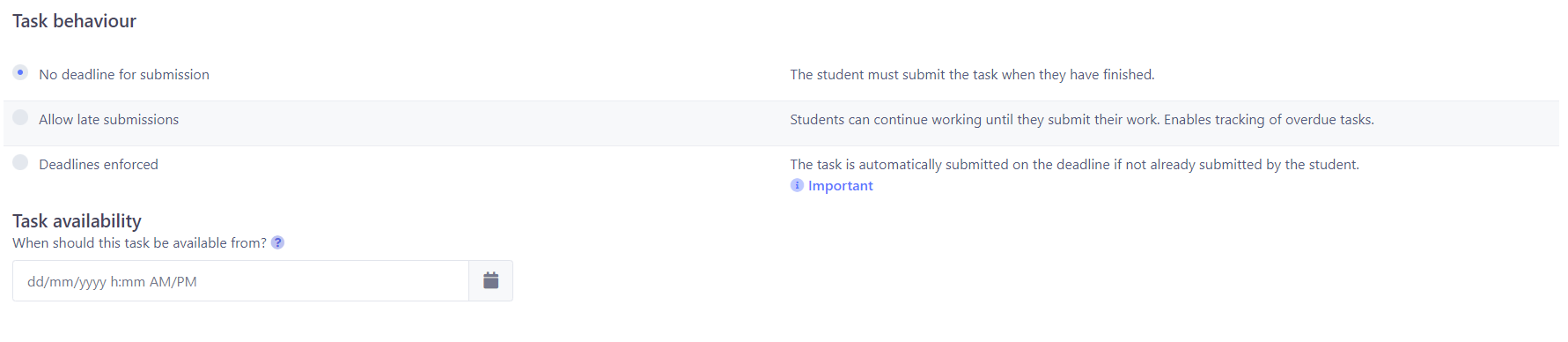This screenshot has height=342, width=1568.
Task: Click the Allow late submissions label text
Action: click(x=108, y=120)
